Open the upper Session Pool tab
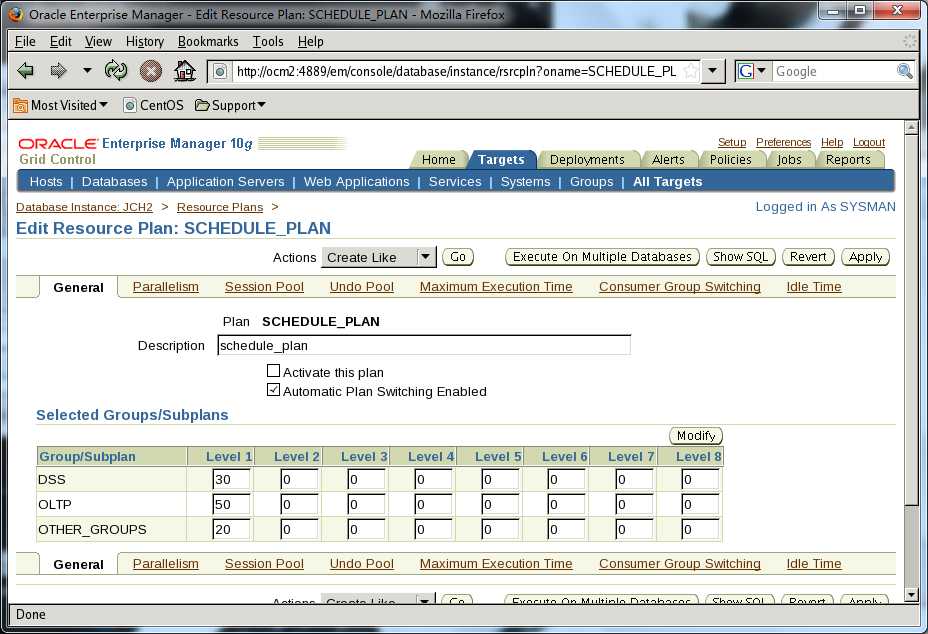The image size is (928, 634). (264, 287)
